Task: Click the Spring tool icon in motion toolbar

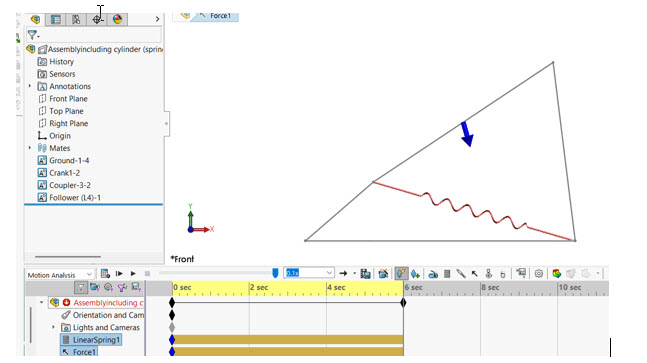Action: coord(447,273)
